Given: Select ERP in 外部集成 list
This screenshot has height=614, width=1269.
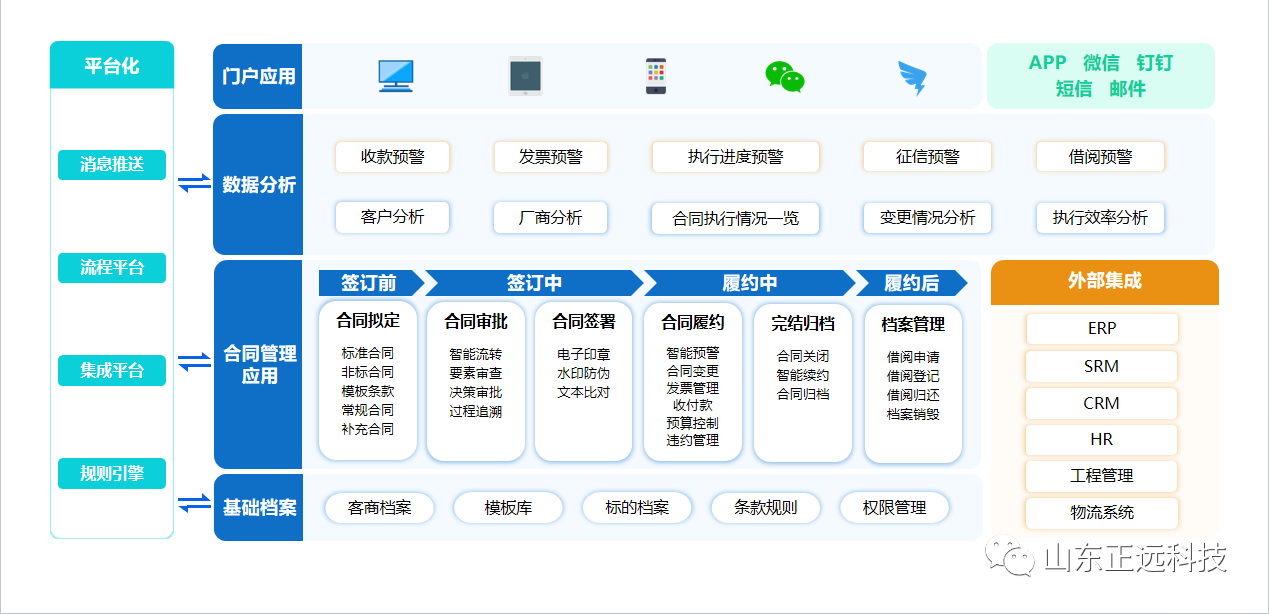Looking at the screenshot, I should coord(1101,329).
